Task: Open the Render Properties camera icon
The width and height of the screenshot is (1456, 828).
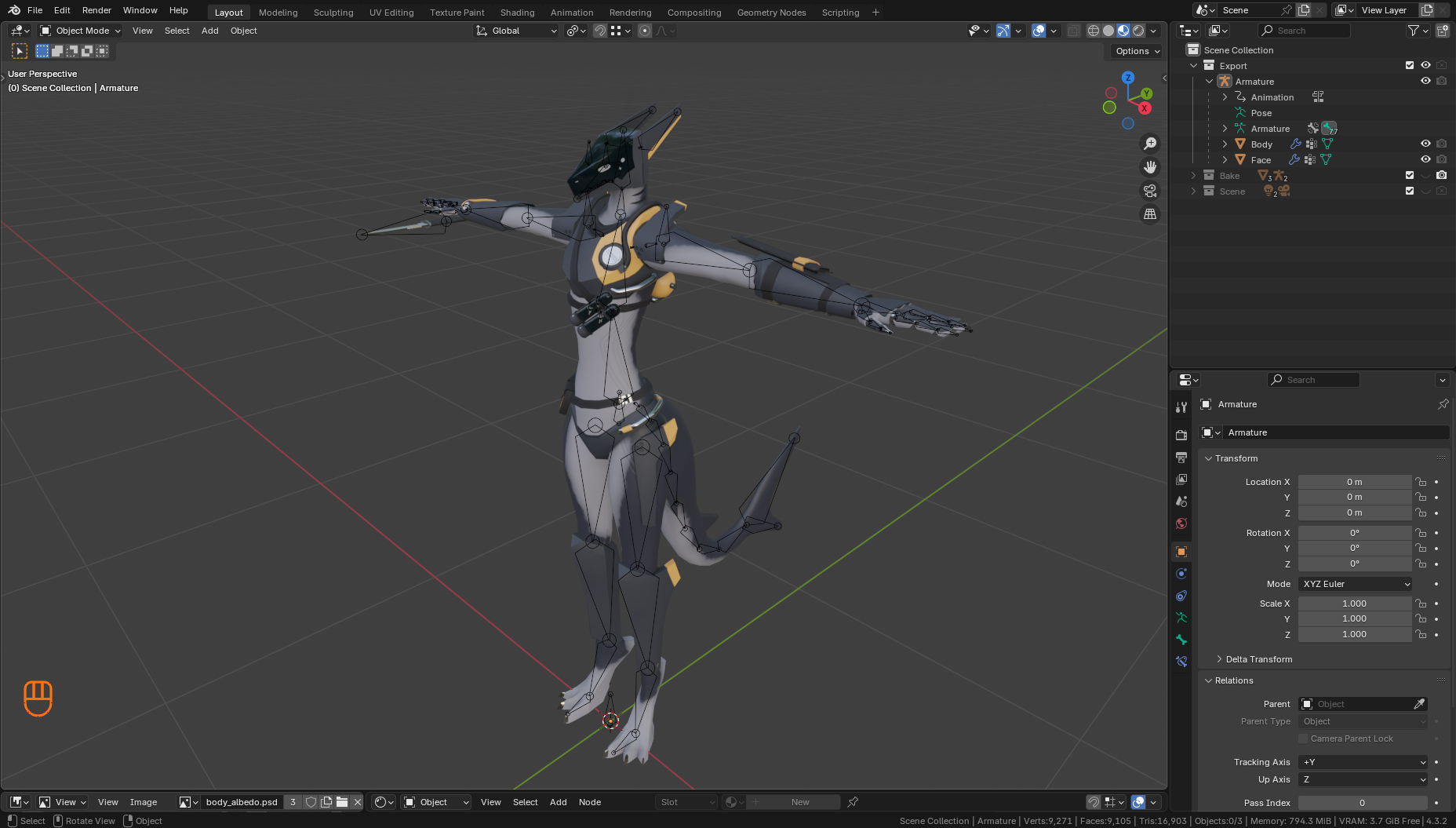Action: 1181,434
